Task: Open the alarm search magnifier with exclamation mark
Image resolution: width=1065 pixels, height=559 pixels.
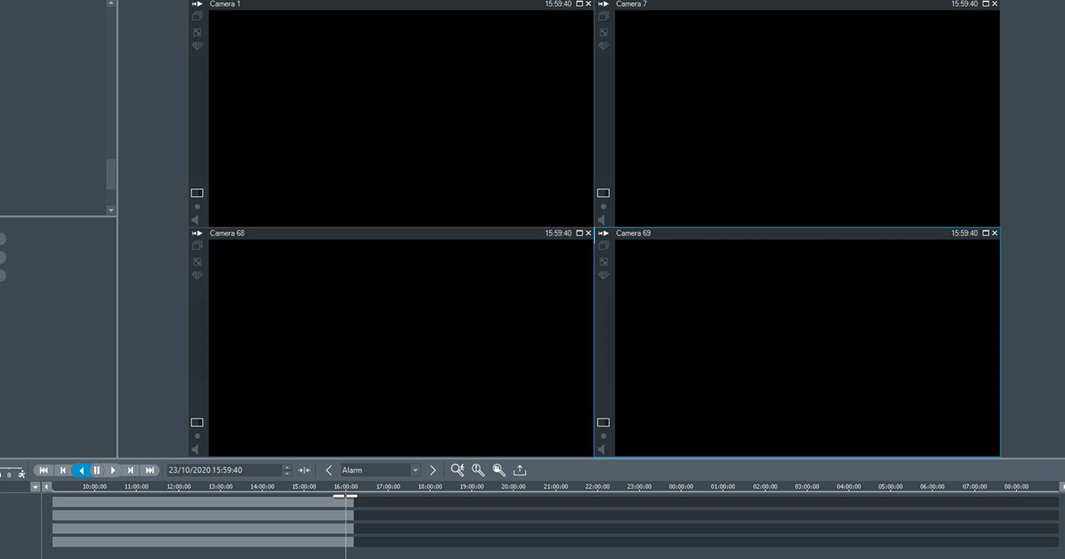Action: tap(478, 470)
